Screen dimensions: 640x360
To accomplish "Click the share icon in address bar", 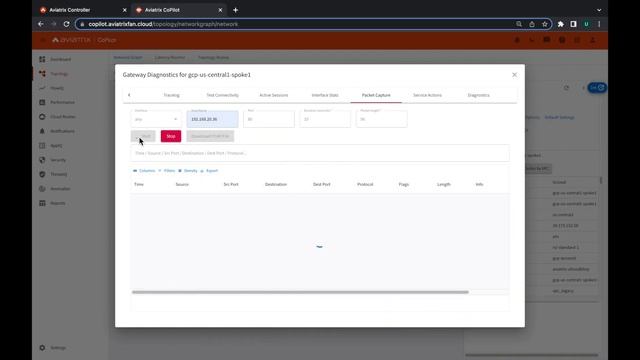I will tap(532, 24).
